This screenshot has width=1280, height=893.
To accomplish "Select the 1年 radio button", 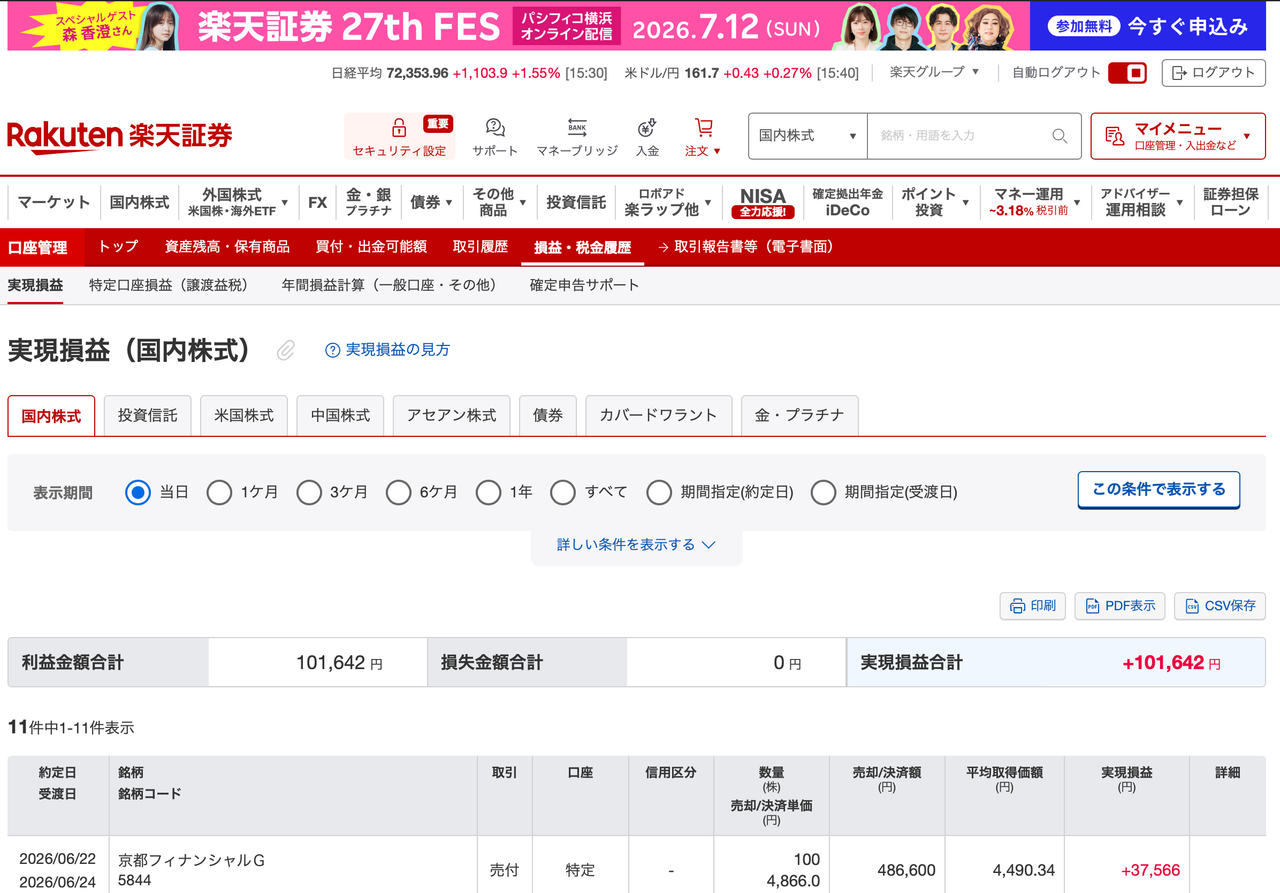I will point(488,492).
